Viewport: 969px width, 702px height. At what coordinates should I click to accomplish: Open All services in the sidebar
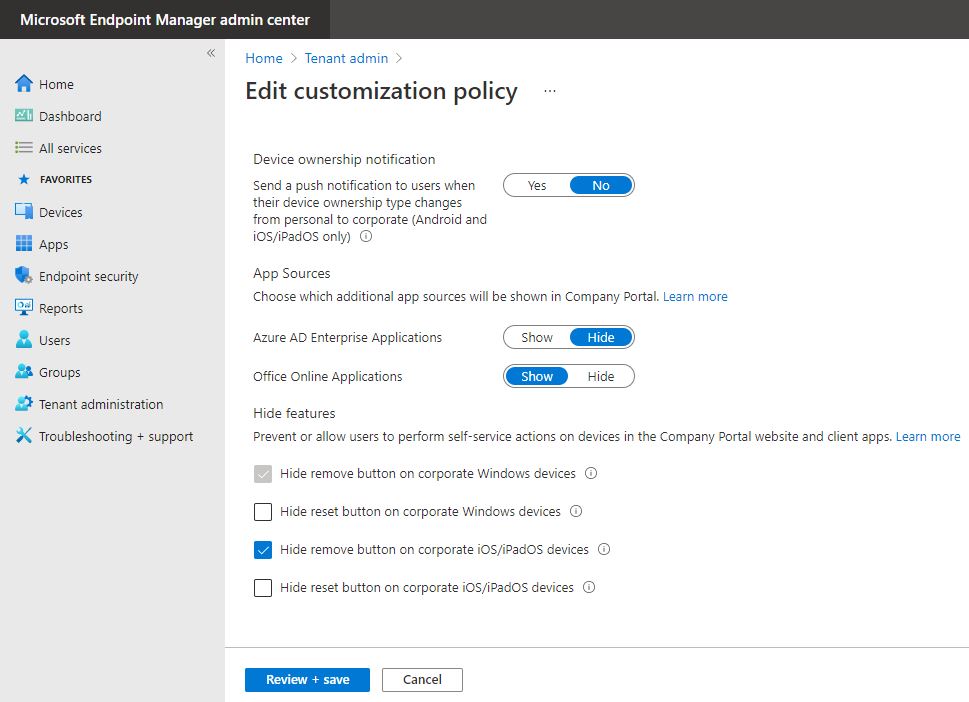click(x=70, y=148)
